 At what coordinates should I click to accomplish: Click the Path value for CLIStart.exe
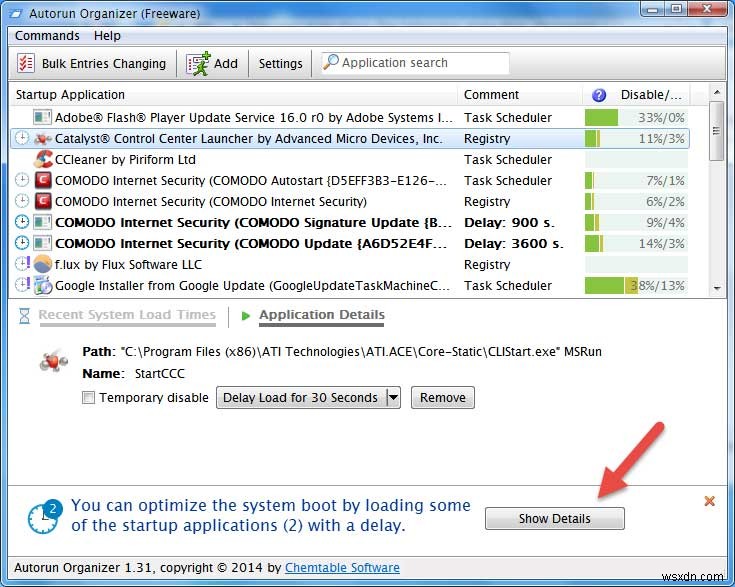(x=361, y=352)
